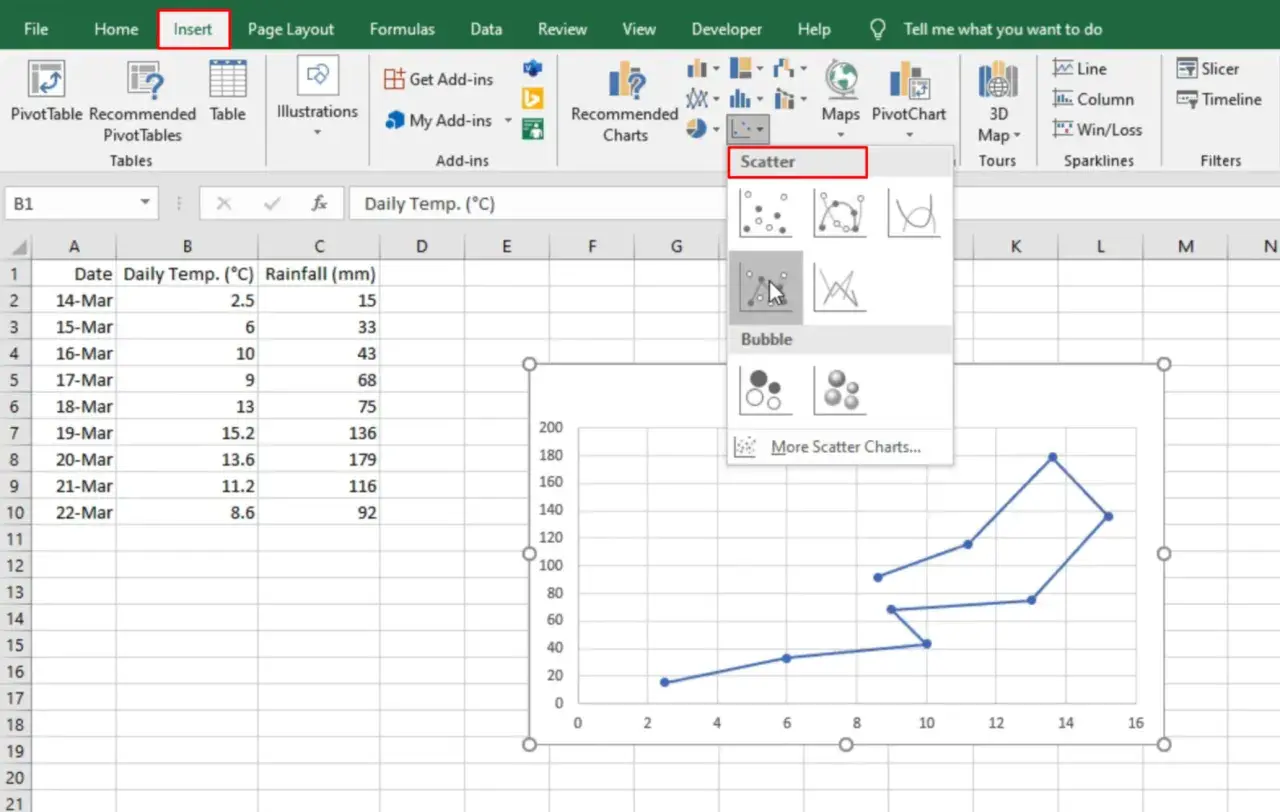Open the Name Box dropdown arrow

pyautogui.click(x=146, y=203)
